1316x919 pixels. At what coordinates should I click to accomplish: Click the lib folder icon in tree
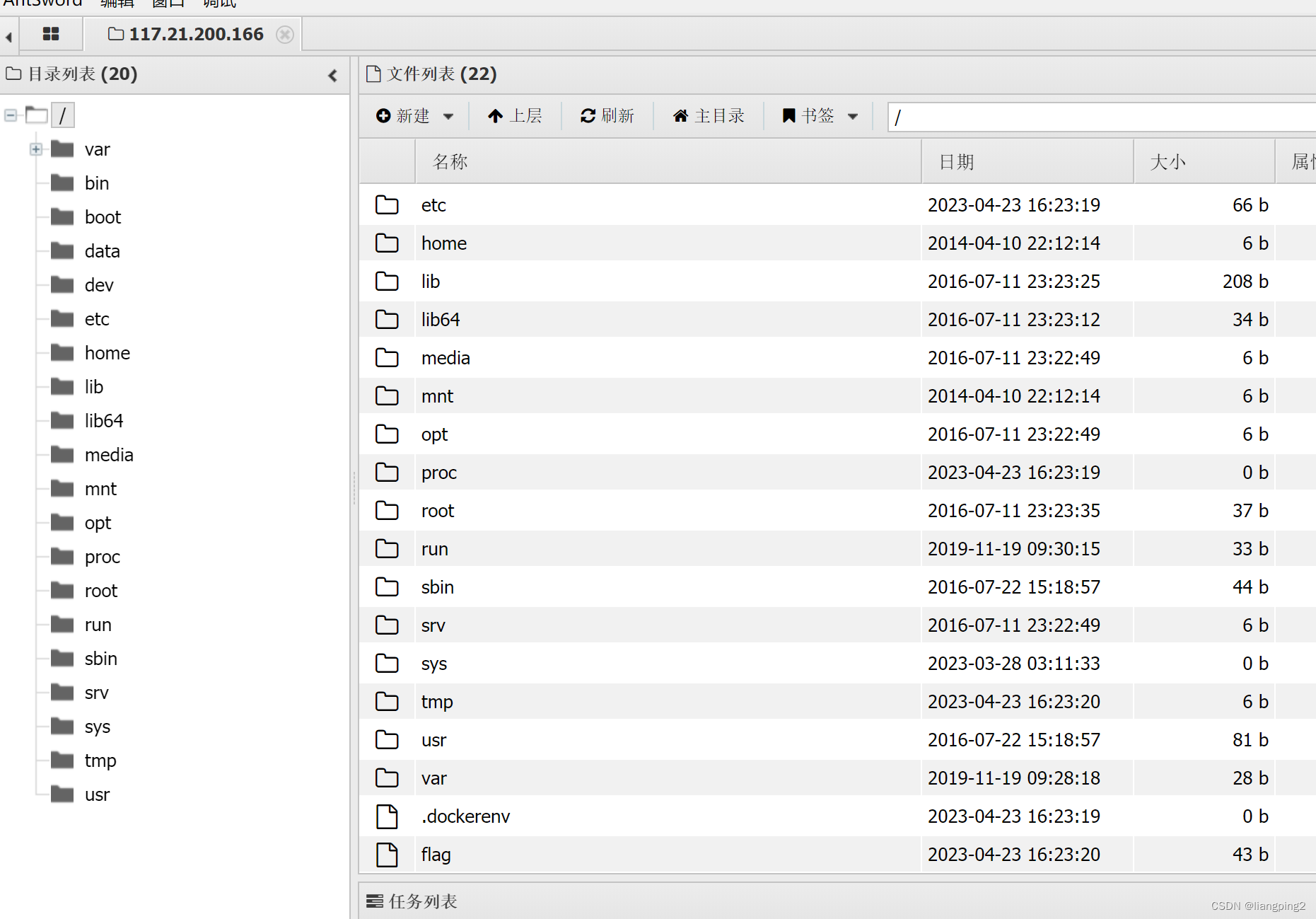click(62, 386)
